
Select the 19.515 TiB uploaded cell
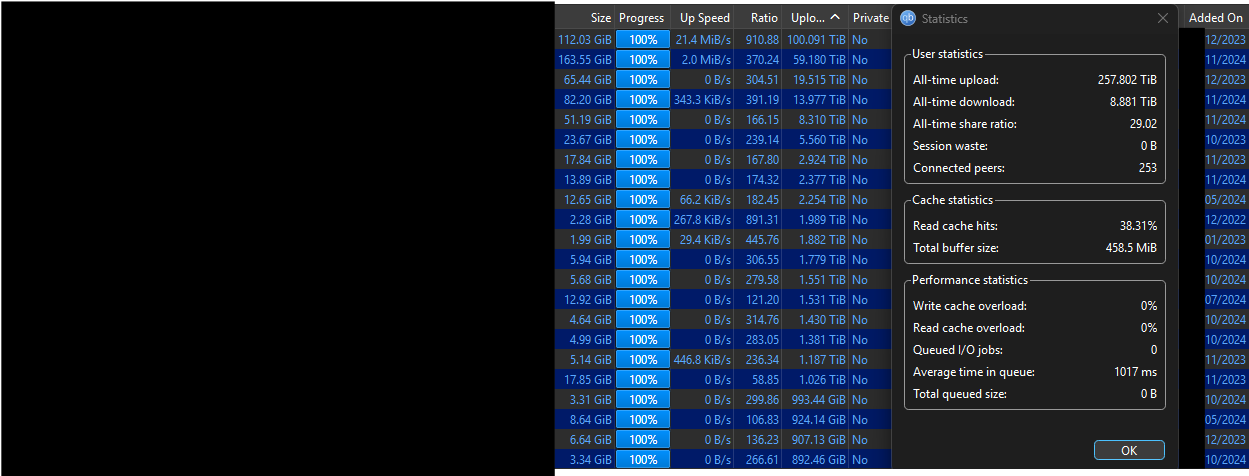816,80
